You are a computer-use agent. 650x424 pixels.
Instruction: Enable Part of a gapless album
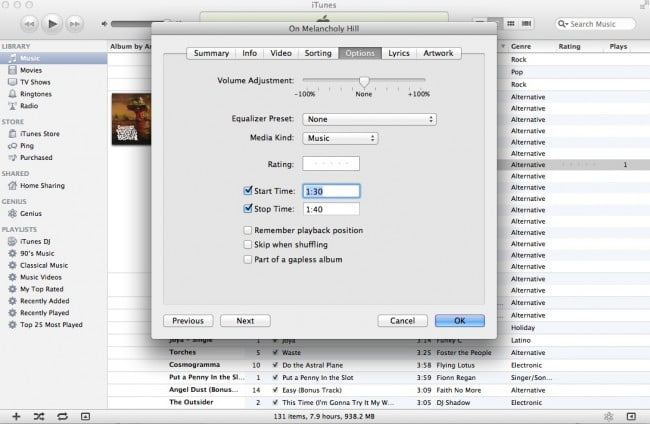[x=247, y=259]
